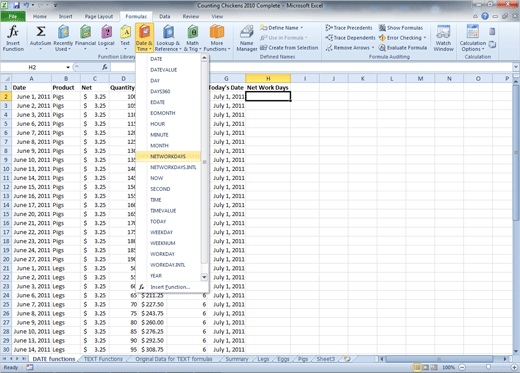Image resolution: width=520 pixels, height=373 pixels.
Task: Click the Undo arrow icon
Action: 26,5
